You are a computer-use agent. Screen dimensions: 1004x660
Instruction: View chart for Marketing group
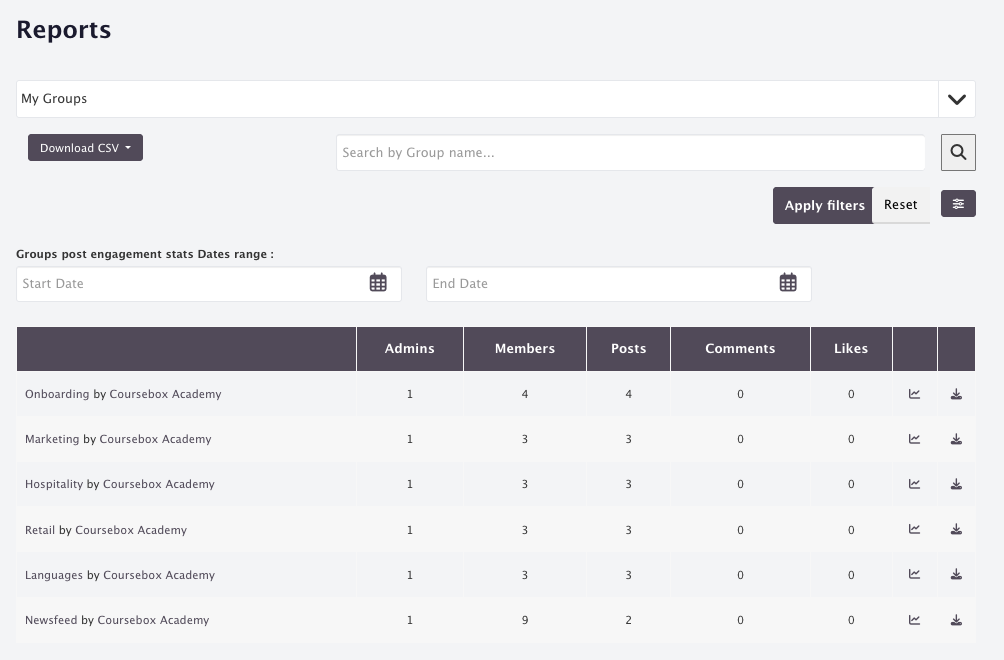click(x=914, y=439)
